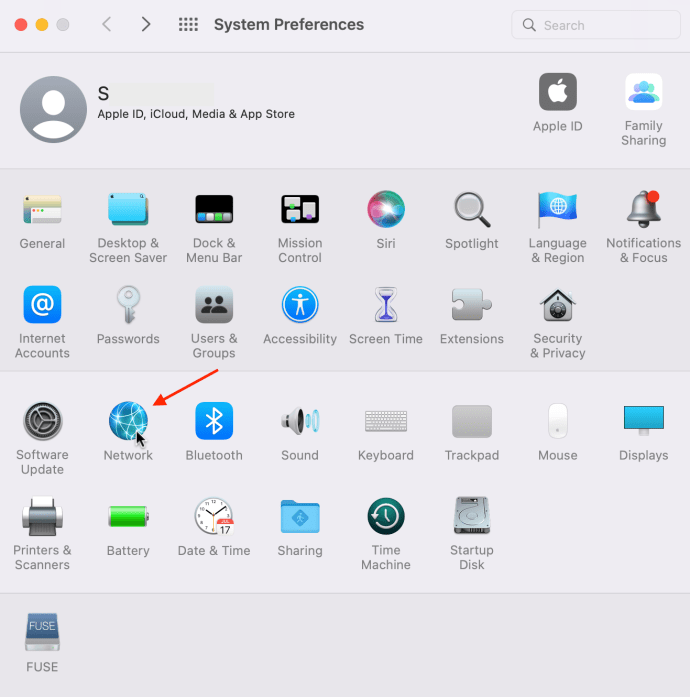The width and height of the screenshot is (690, 697).
Task: Open Language & Region settings
Action: [x=558, y=209]
